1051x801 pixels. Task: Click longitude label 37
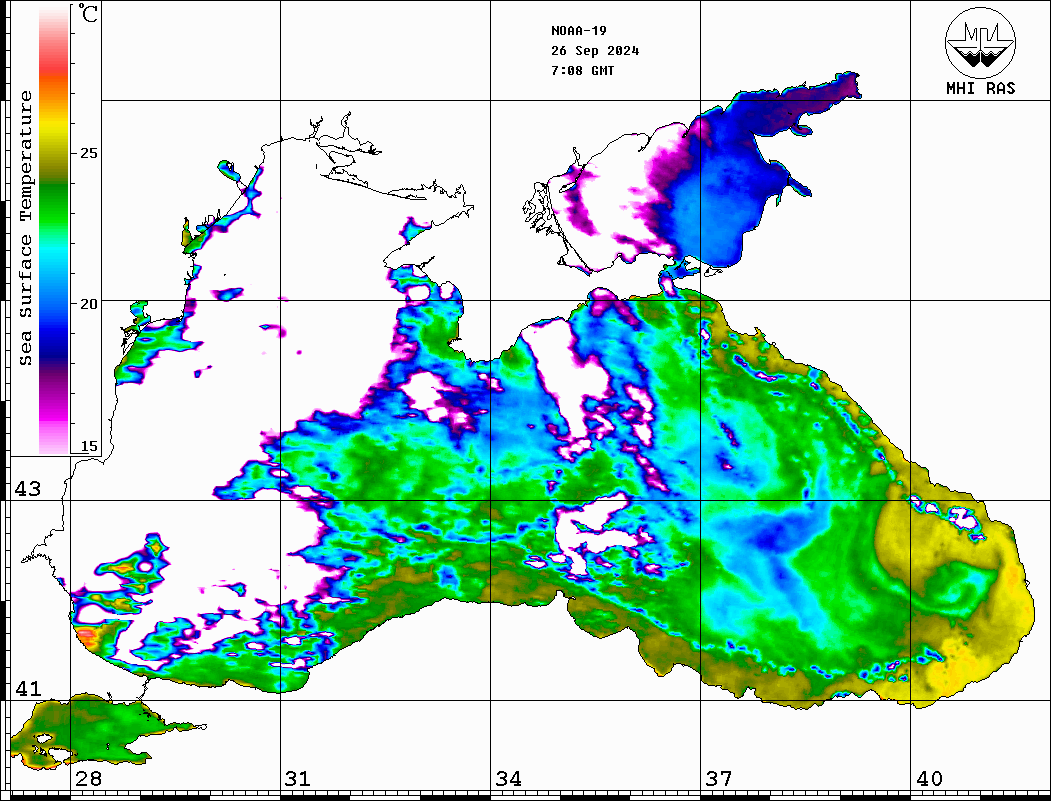[719, 779]
